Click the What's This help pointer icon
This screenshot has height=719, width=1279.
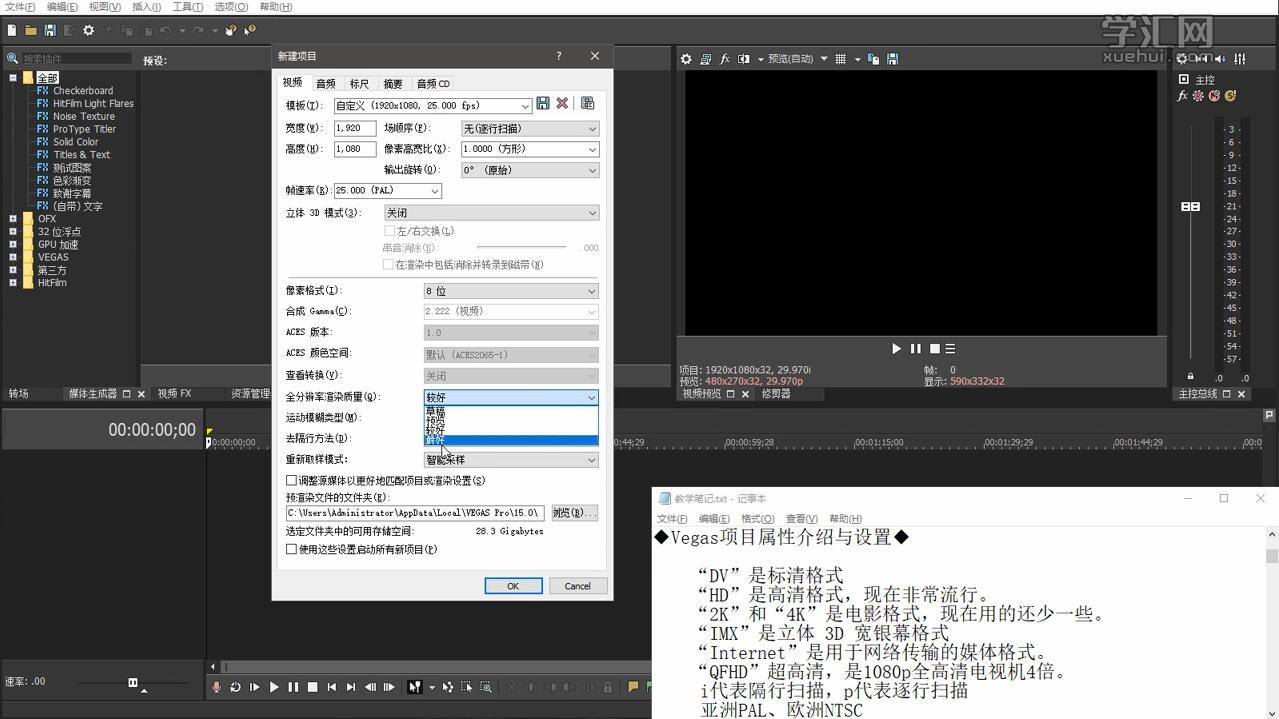click(x=249, y=31)
